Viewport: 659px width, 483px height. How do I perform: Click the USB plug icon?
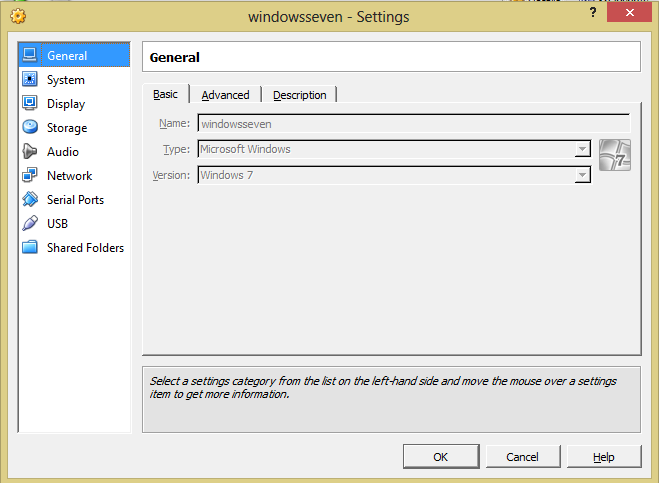coord(30,223)
